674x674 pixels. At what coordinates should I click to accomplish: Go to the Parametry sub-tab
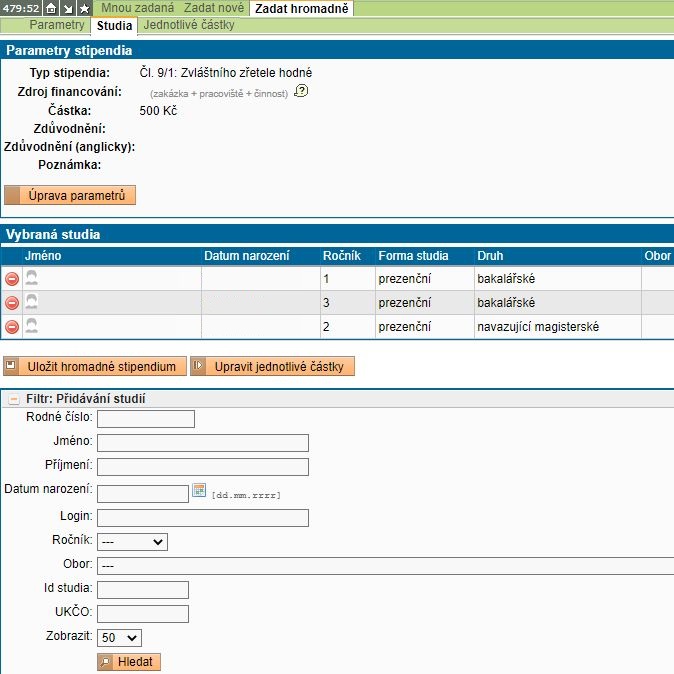pos(57,25)
